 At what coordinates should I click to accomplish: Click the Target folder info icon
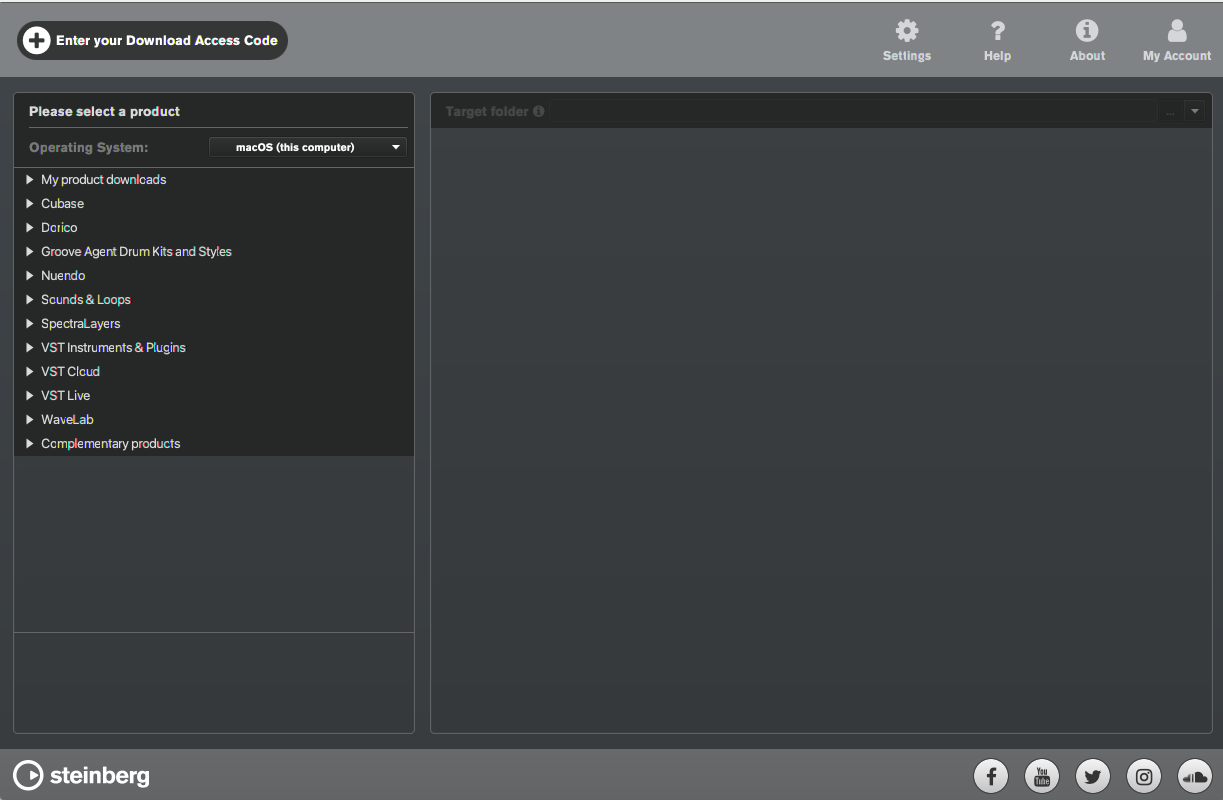coord(539,112)
